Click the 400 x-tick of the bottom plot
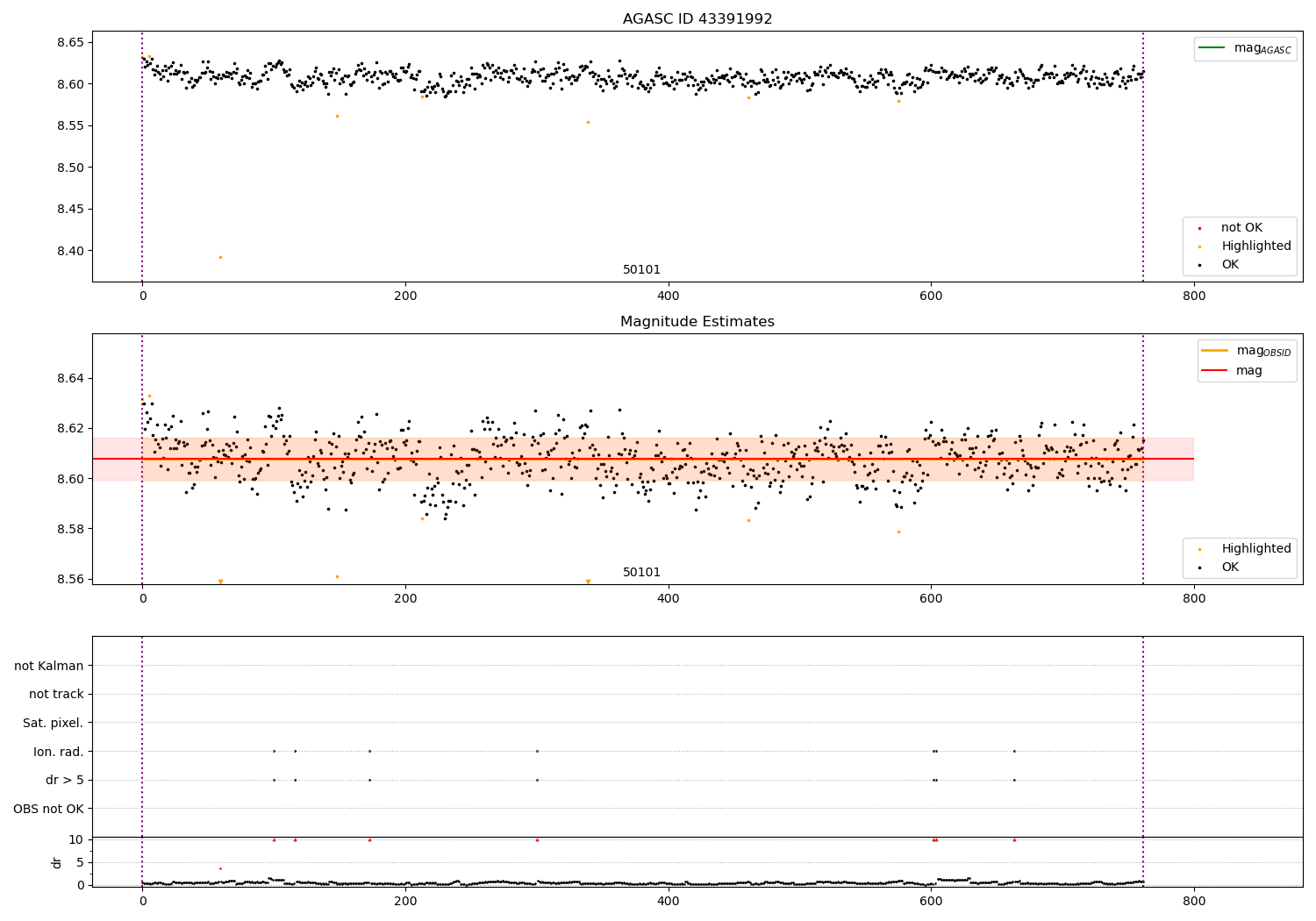The height and width of the screenshot is (921, 1316). click(668, 900)
